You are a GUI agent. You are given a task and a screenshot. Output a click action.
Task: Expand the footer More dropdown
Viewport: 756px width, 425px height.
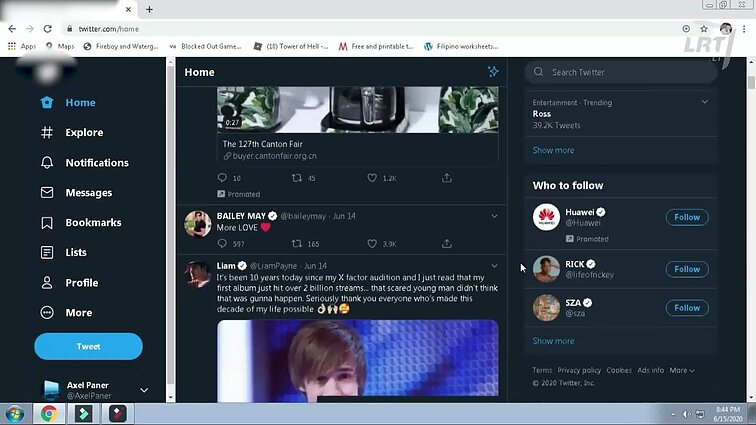click(682, 370)
